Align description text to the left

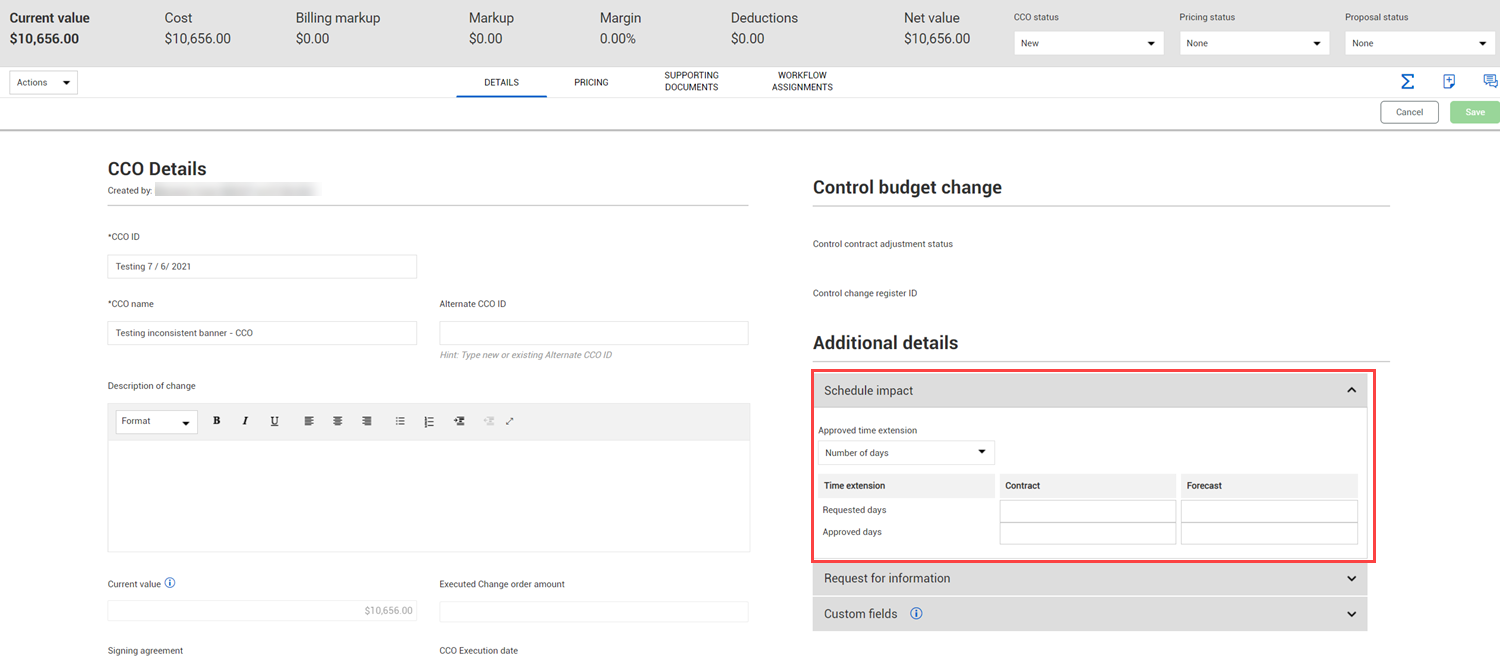[309, 421]
